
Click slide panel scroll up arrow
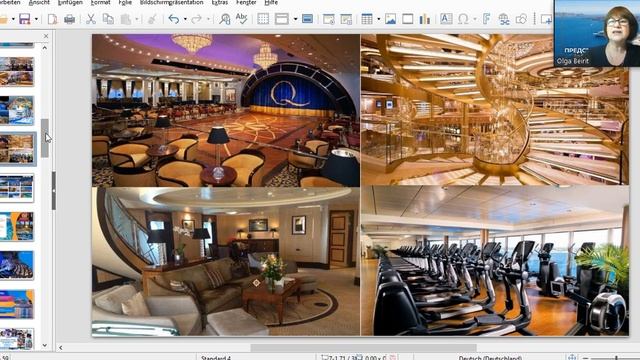tap(44, 48)
